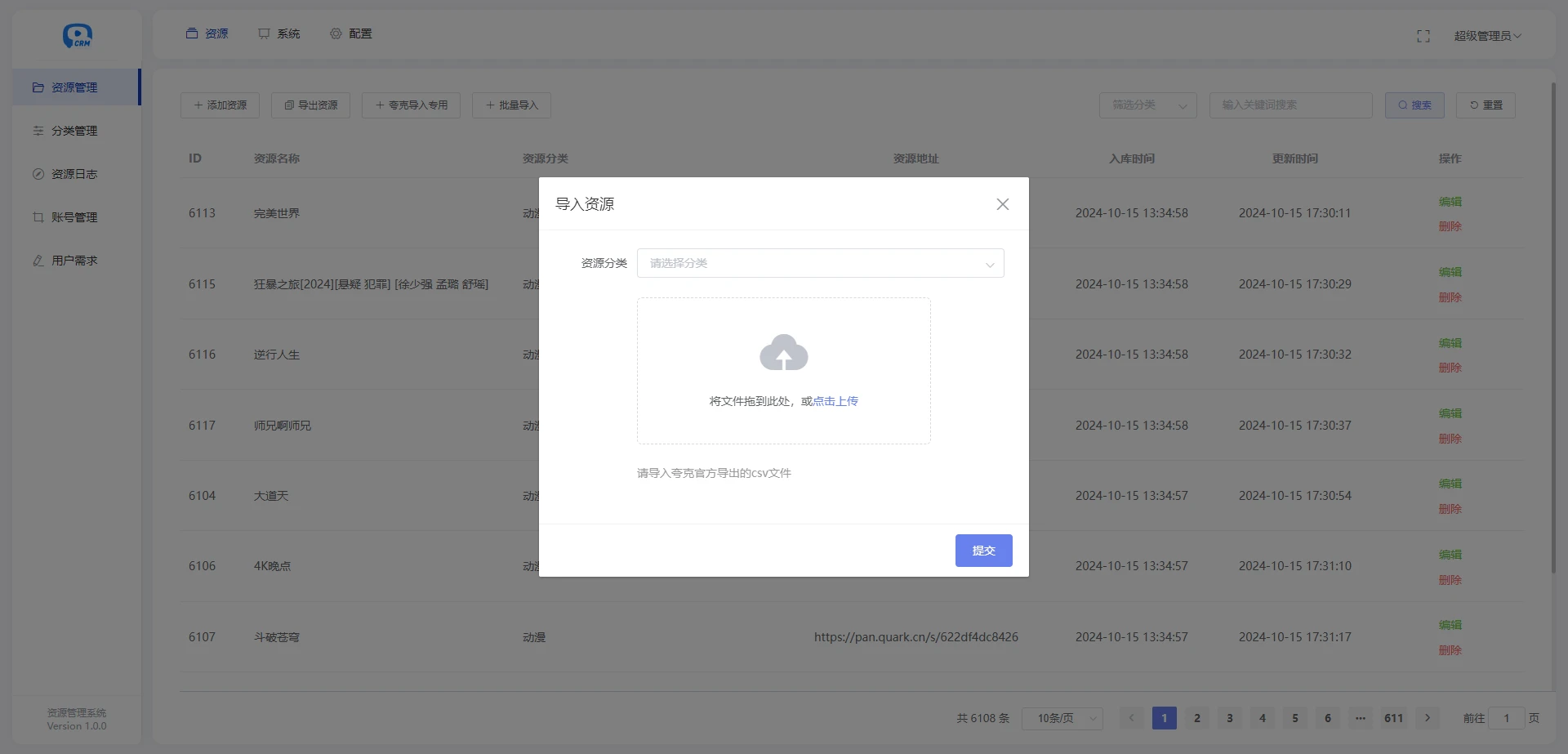Go to previous page arrow
1568x754 pixels.
click(1131, 718)
